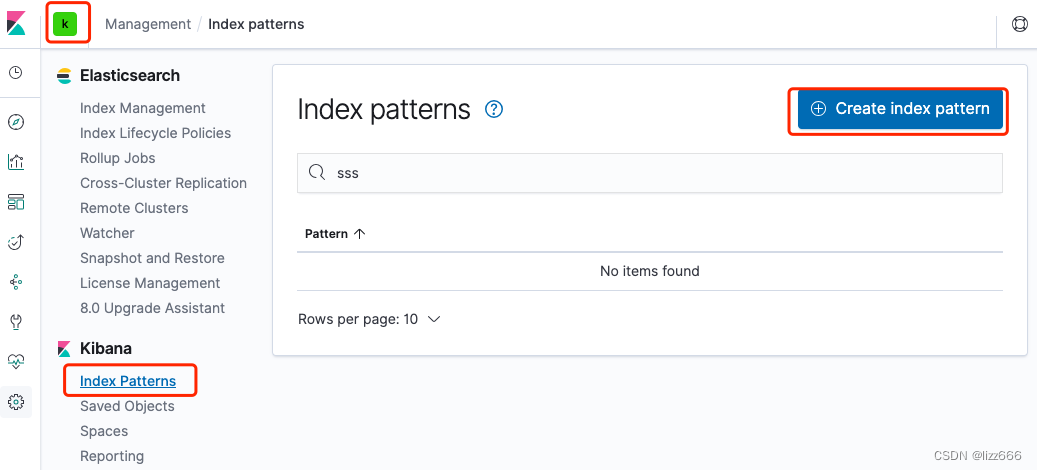Open Dashboard icon in sidebar
The image size is (1037, 470).
(16, 202)
